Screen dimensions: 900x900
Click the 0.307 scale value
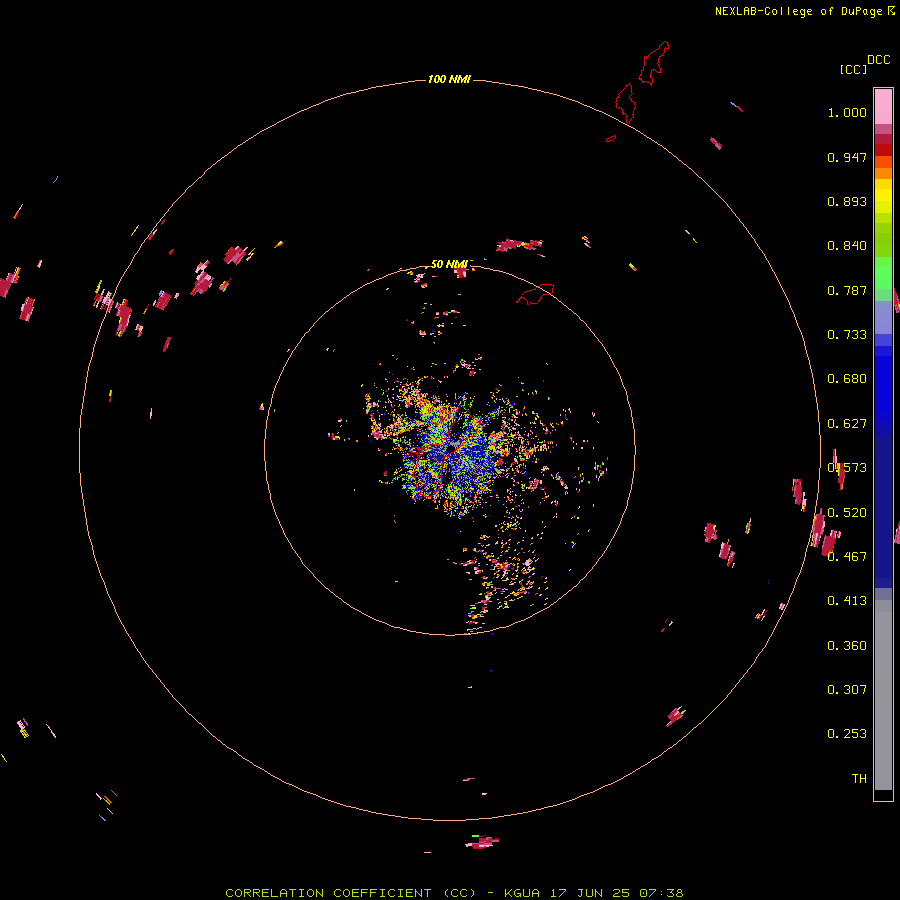coord(847,690)
